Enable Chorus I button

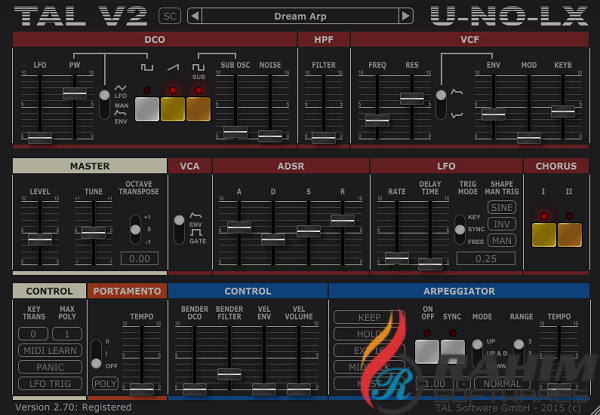[x=544, y=235]
